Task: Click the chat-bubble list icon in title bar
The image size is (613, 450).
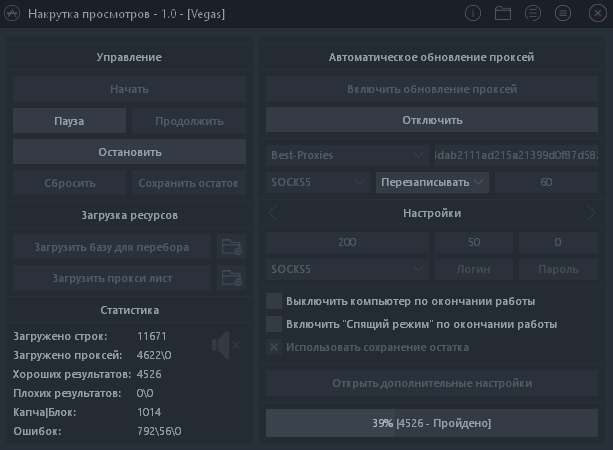Action: pyautogui.click(x=533, y=13)
